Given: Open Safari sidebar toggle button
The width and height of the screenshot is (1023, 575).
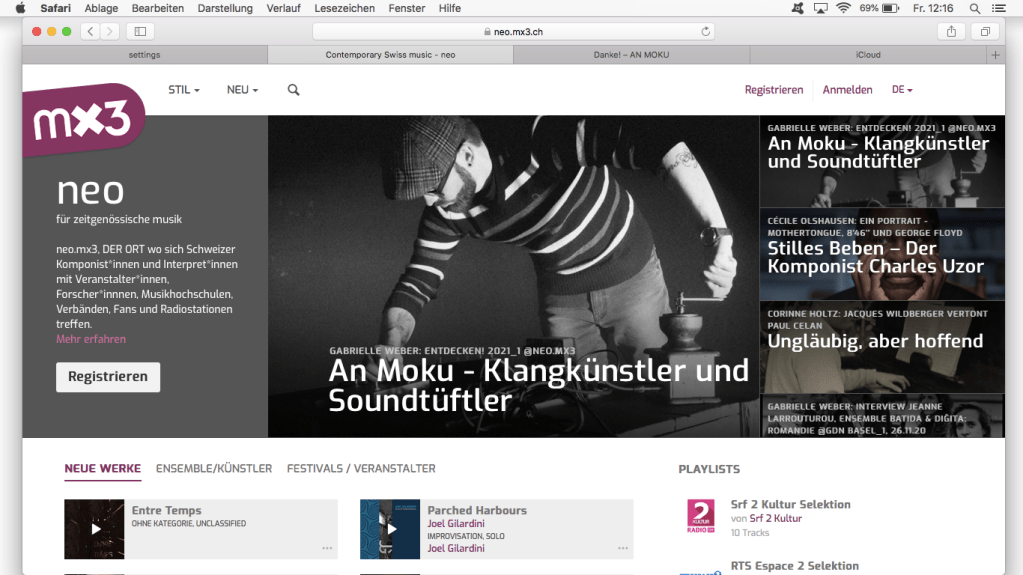Looking at the screenshot, I should coord(140,32).
